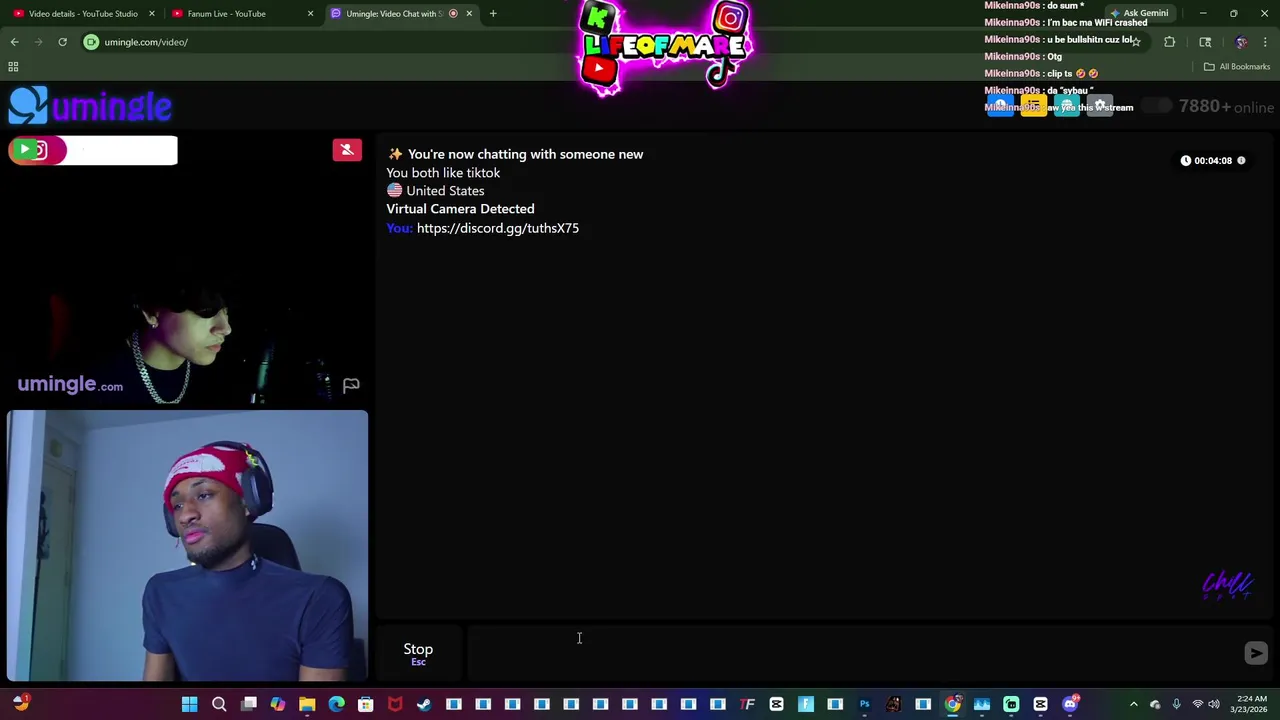Image resolution: width=1280 pixels, height=720 pixels.
Task: Click the Ask Gemini button
Action: point(1139,13)
